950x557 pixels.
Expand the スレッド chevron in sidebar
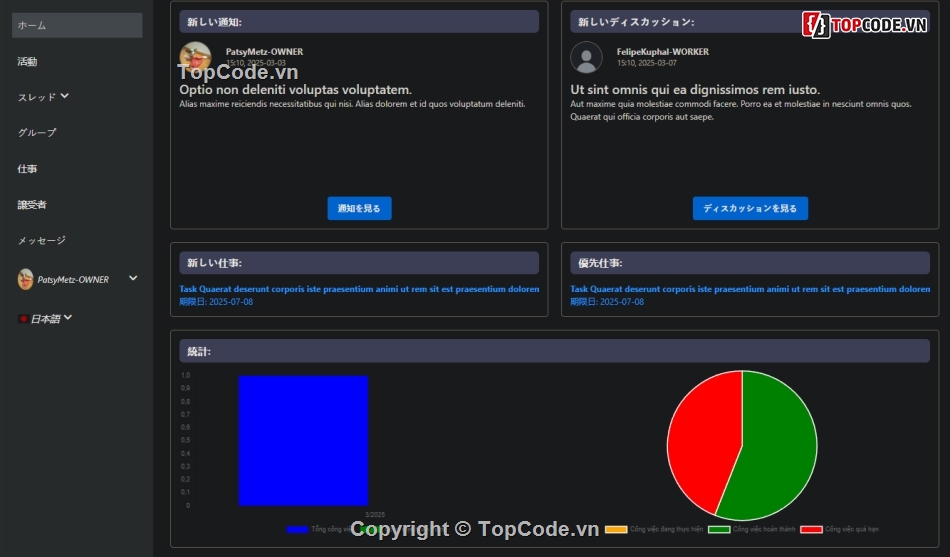65,96
